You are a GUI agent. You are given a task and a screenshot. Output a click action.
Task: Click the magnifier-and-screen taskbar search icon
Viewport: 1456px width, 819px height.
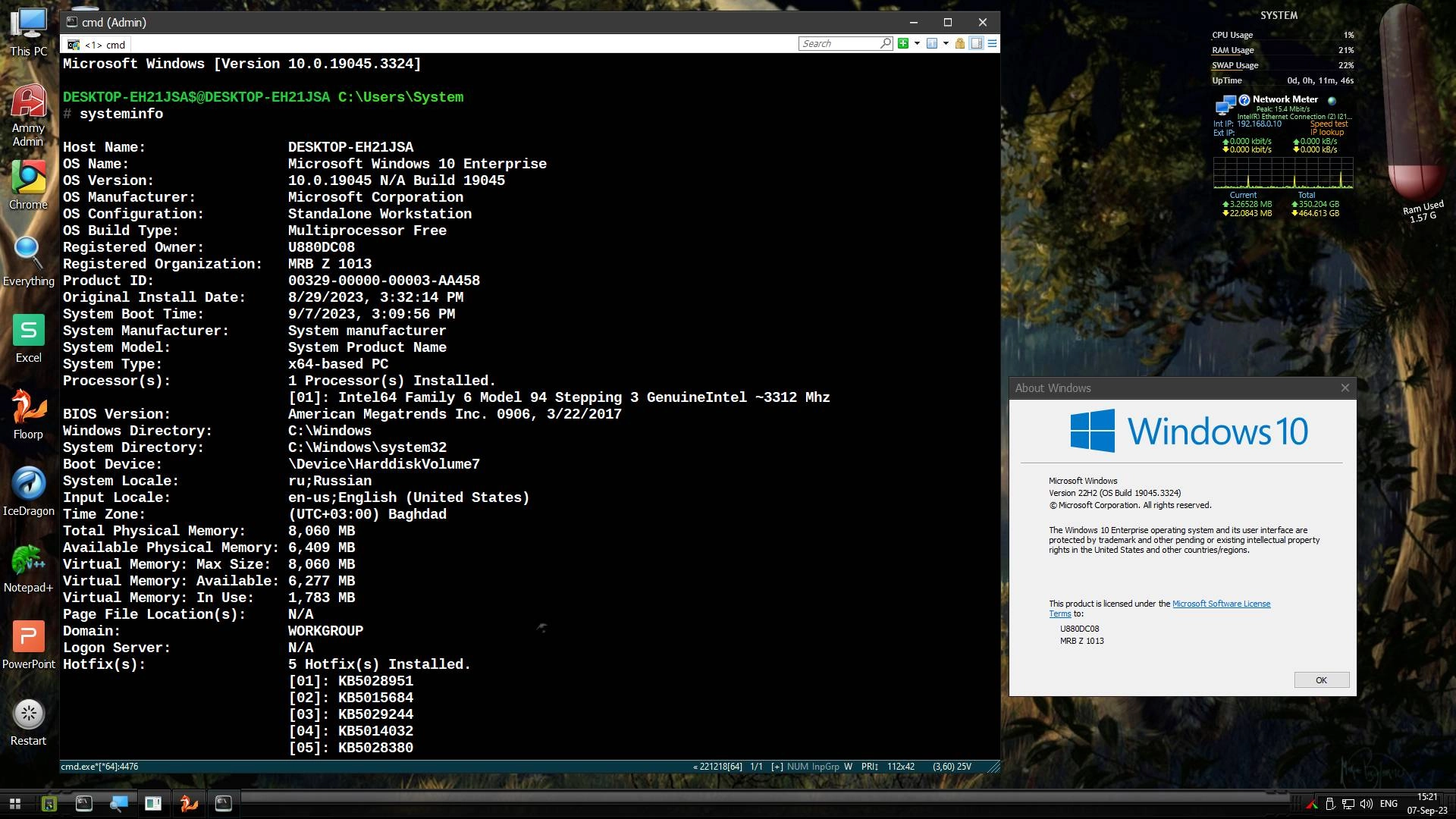click(118, 803)
